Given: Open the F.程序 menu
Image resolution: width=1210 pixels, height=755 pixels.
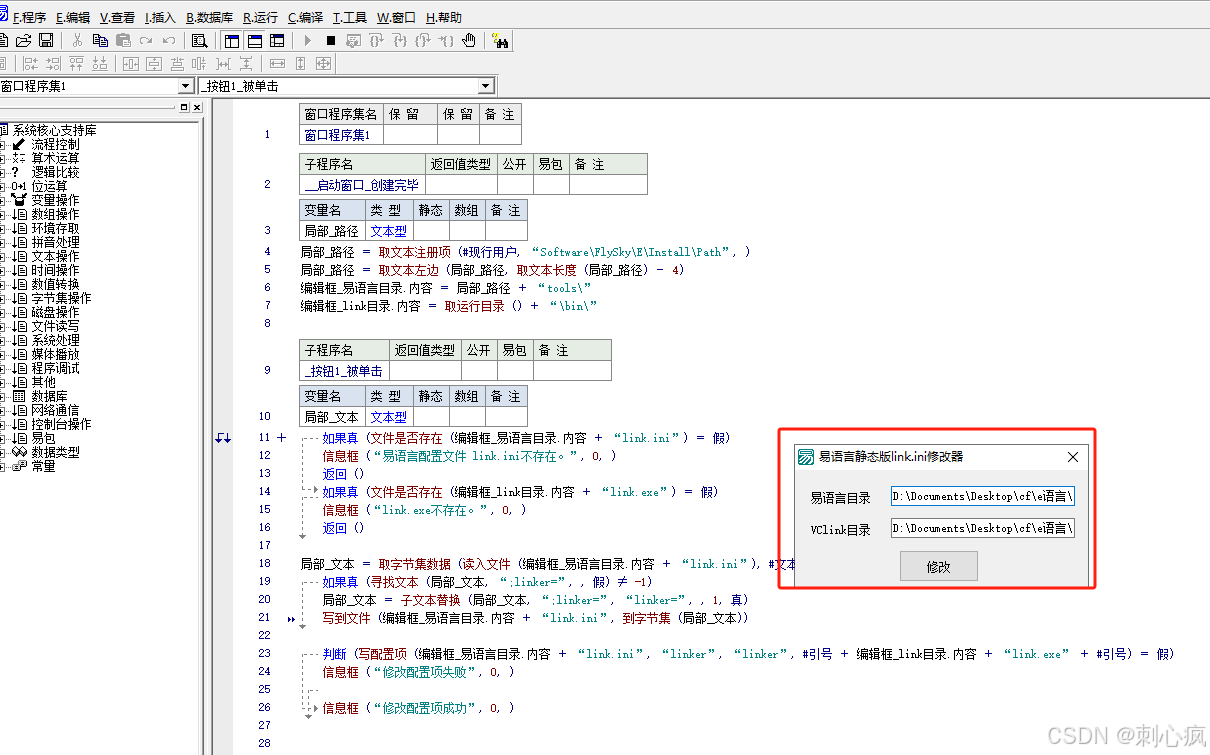Looking at the screenshot, I should point(29,17).
